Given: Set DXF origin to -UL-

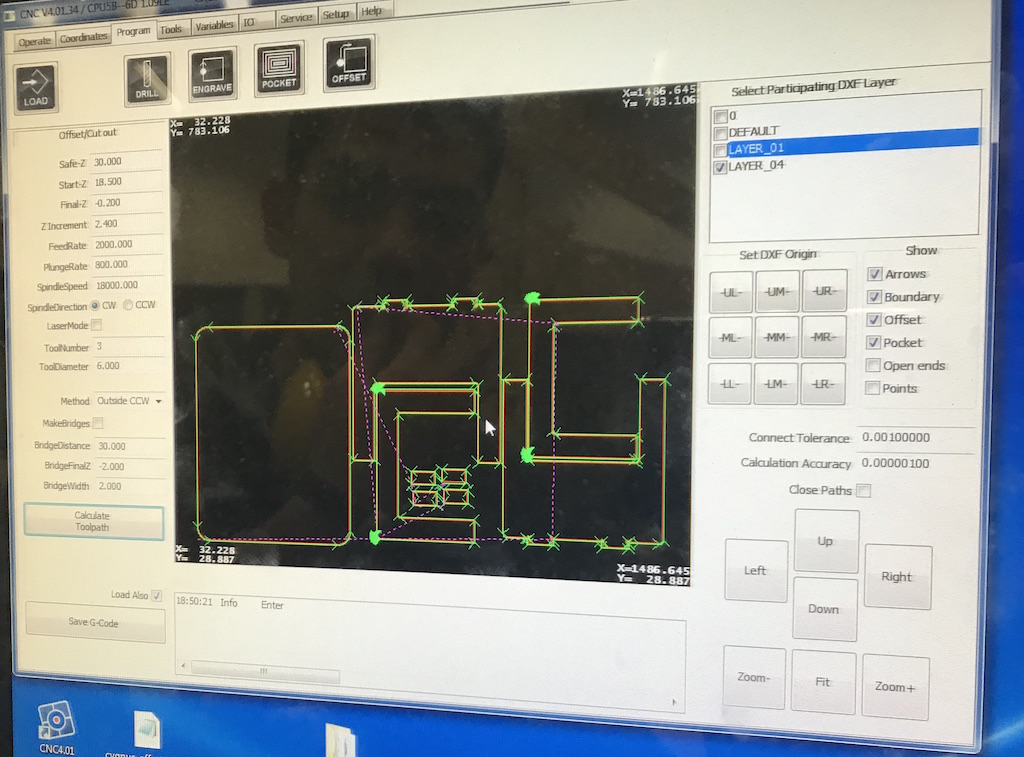Looking at the screenshot, I should (731, 292).
